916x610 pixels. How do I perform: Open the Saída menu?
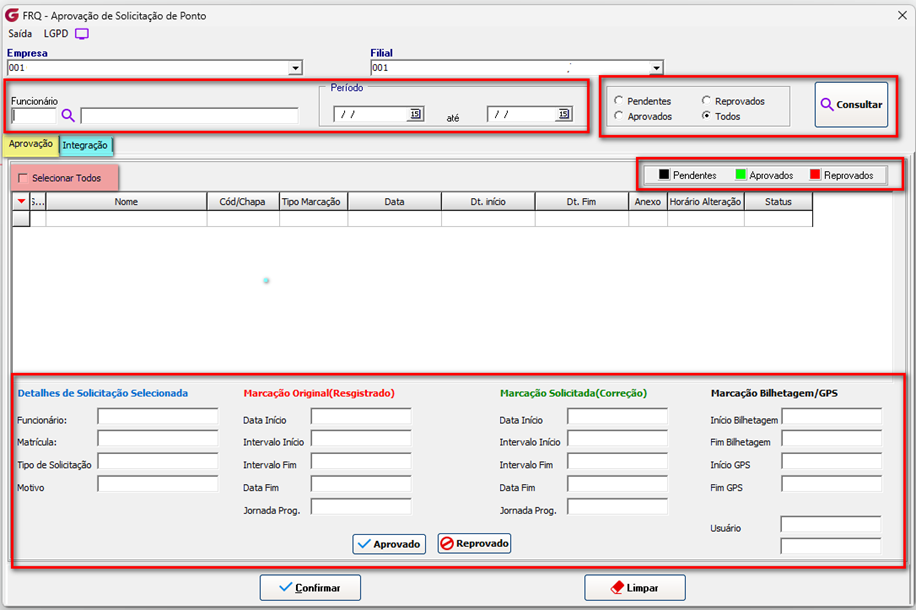[x=20, y=34]
